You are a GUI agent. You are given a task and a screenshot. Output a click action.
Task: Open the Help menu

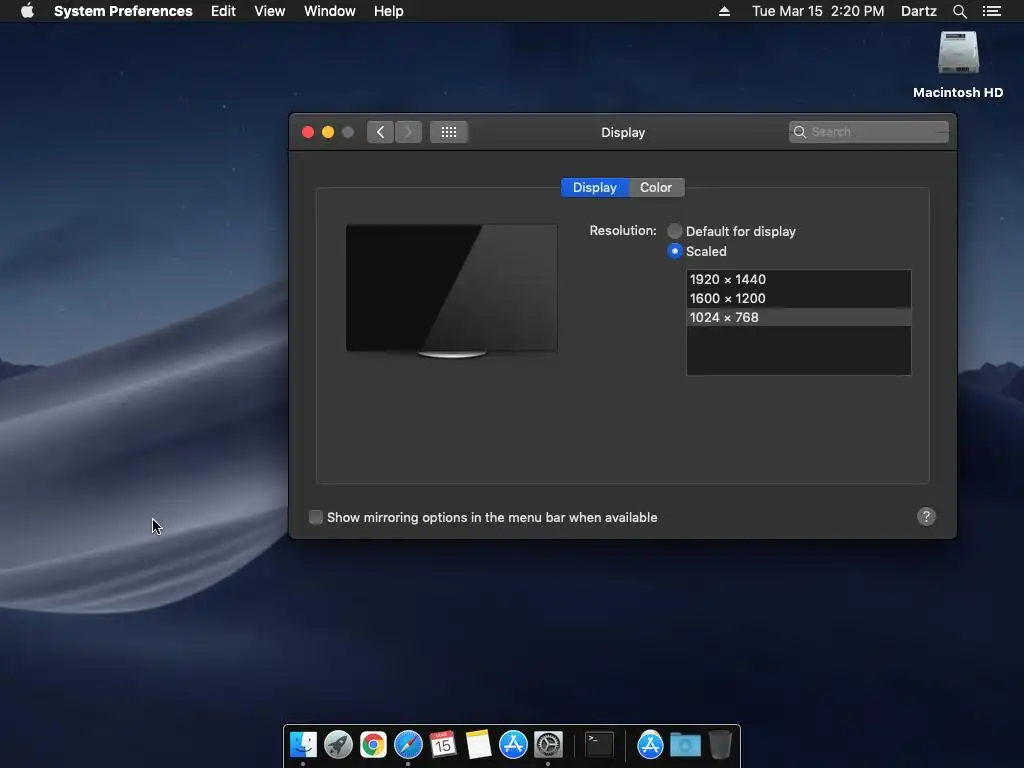[x=389, y=11]
